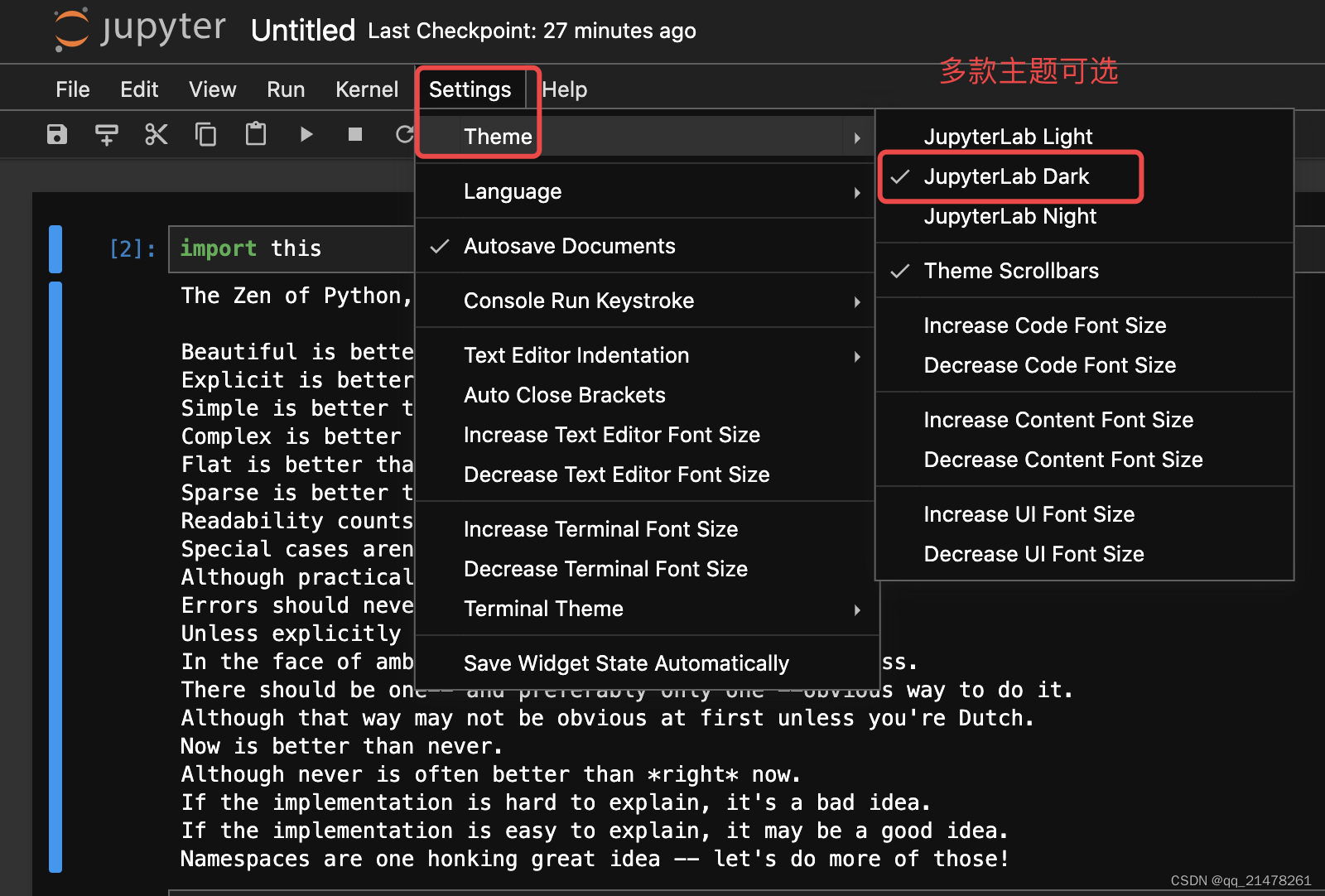
Task: Choose Decrease UI Font Size
Action: [x=1084, y=554]
